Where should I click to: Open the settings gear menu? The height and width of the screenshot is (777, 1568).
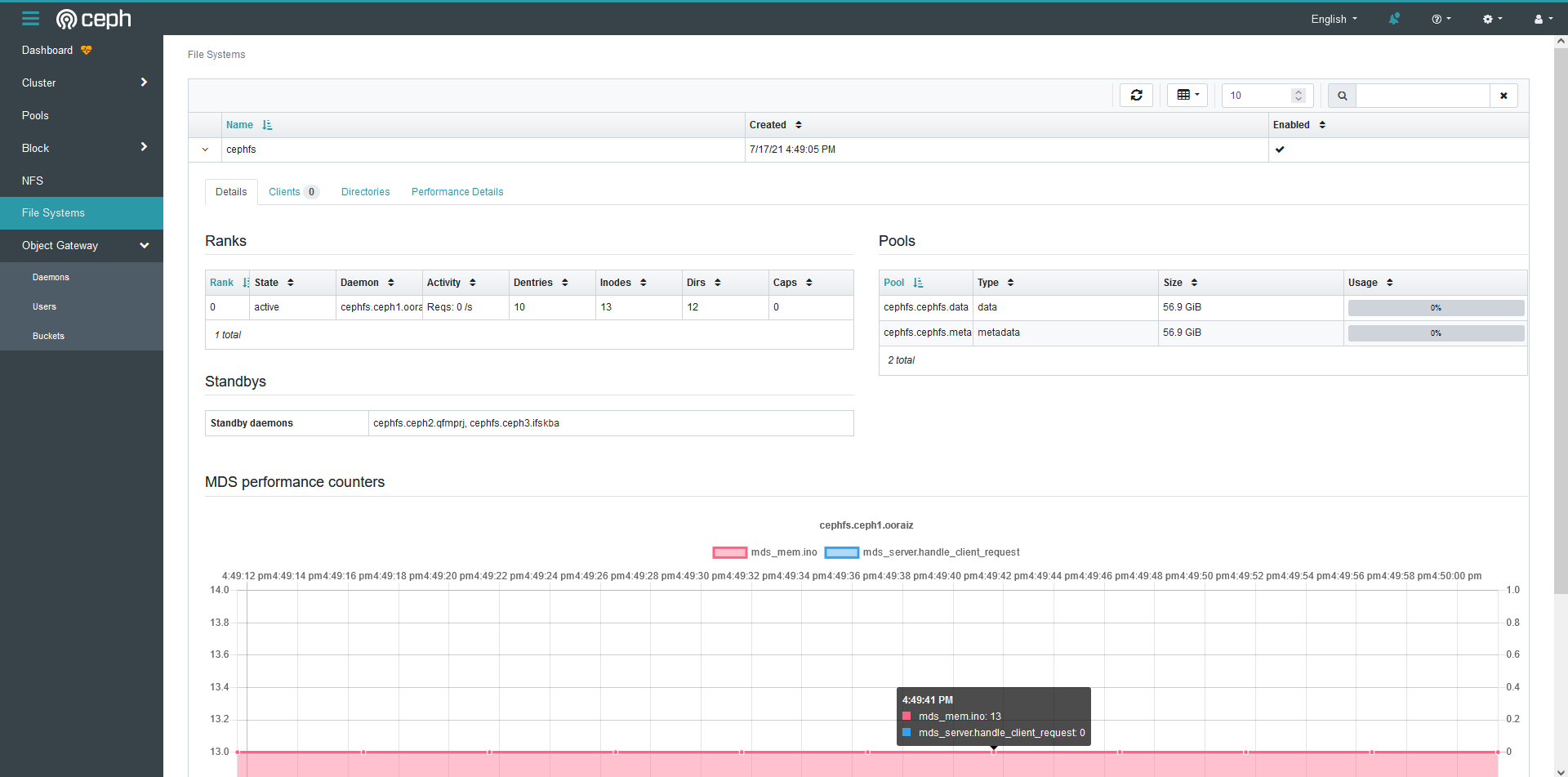click(x=1492, y=19)
